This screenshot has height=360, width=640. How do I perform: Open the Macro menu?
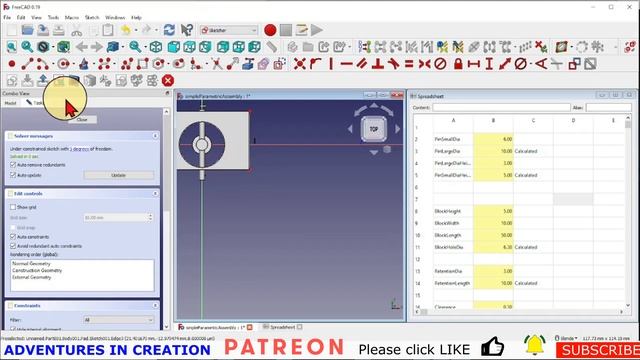coord(72,18)
